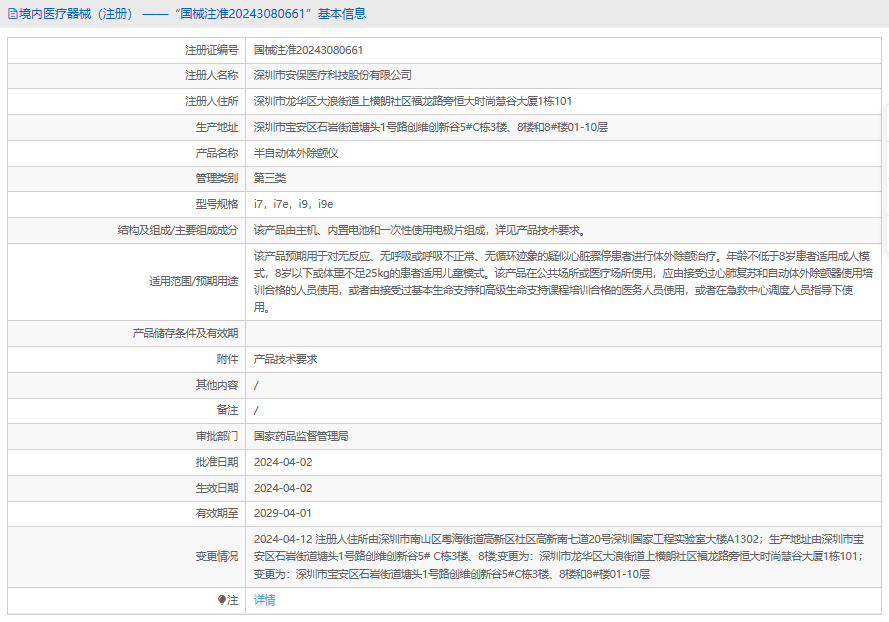The width and height of the screenshot is (889, 622).
Task: Click the 注 label in the last row
Action: [x=233, y=600]
